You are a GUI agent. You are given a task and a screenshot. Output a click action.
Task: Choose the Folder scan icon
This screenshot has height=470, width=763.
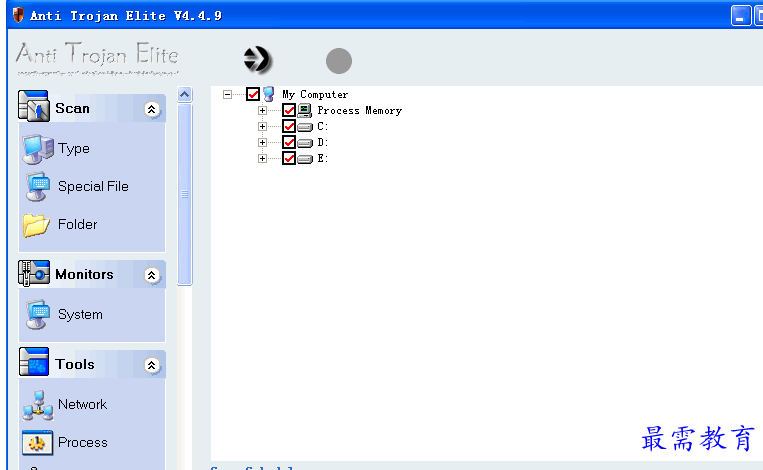(x=36, y=225)
